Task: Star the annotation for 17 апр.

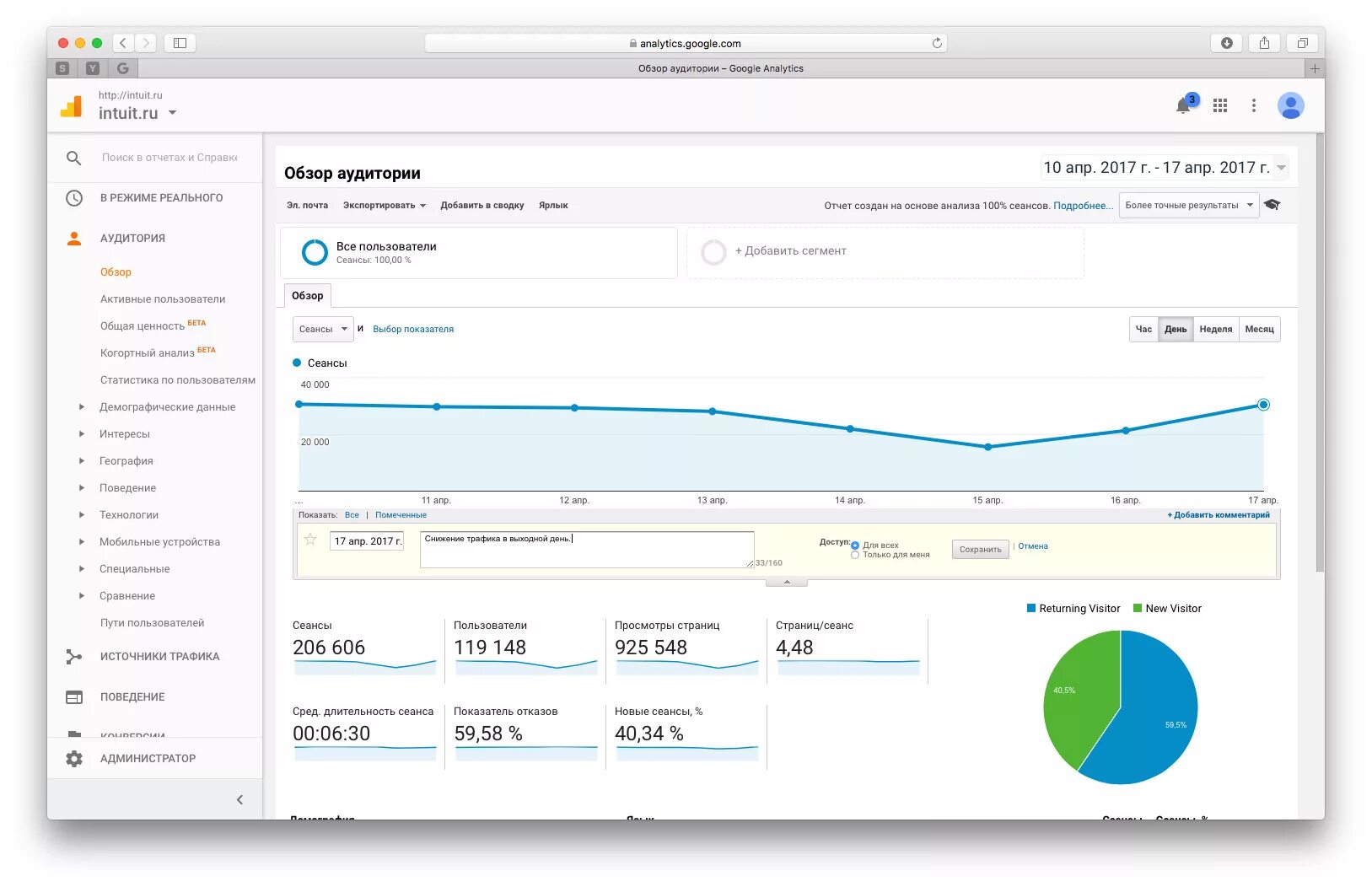Action: [x=310, y=540]
